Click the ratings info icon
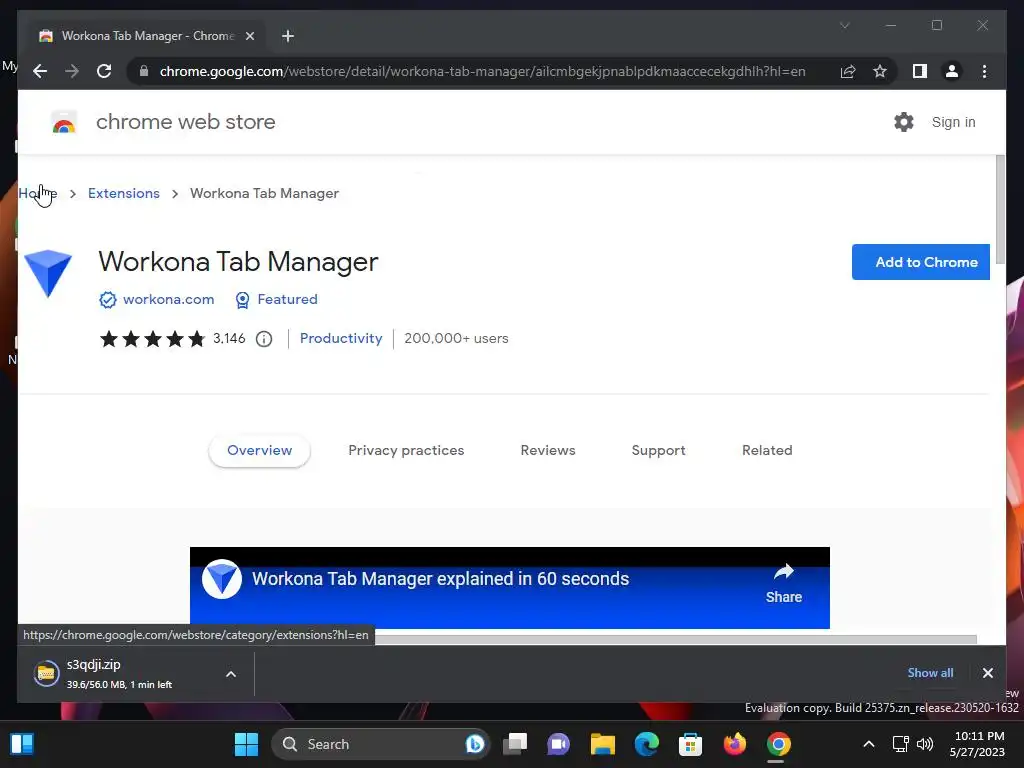This screenshot has width=1024, height=768. [x=264, y=339]
